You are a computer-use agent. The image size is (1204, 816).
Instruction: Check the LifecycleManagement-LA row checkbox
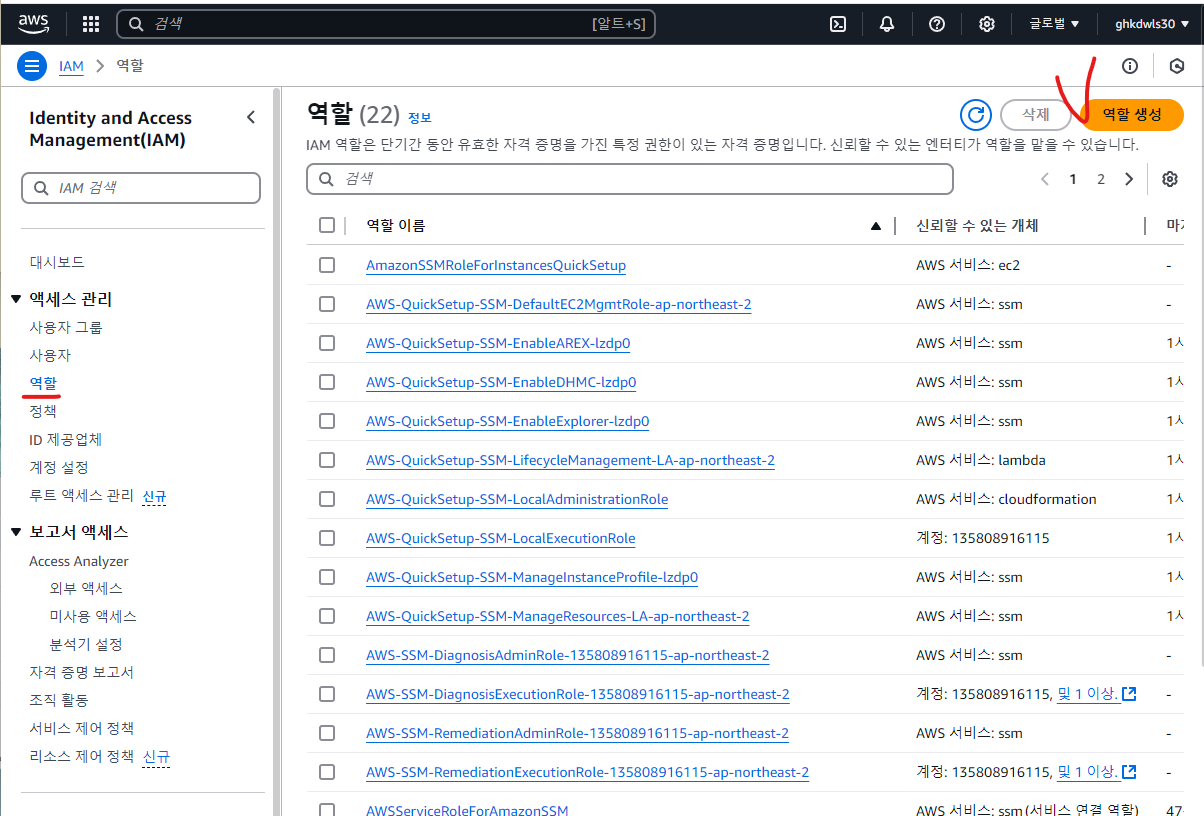[x=327, y=460]
